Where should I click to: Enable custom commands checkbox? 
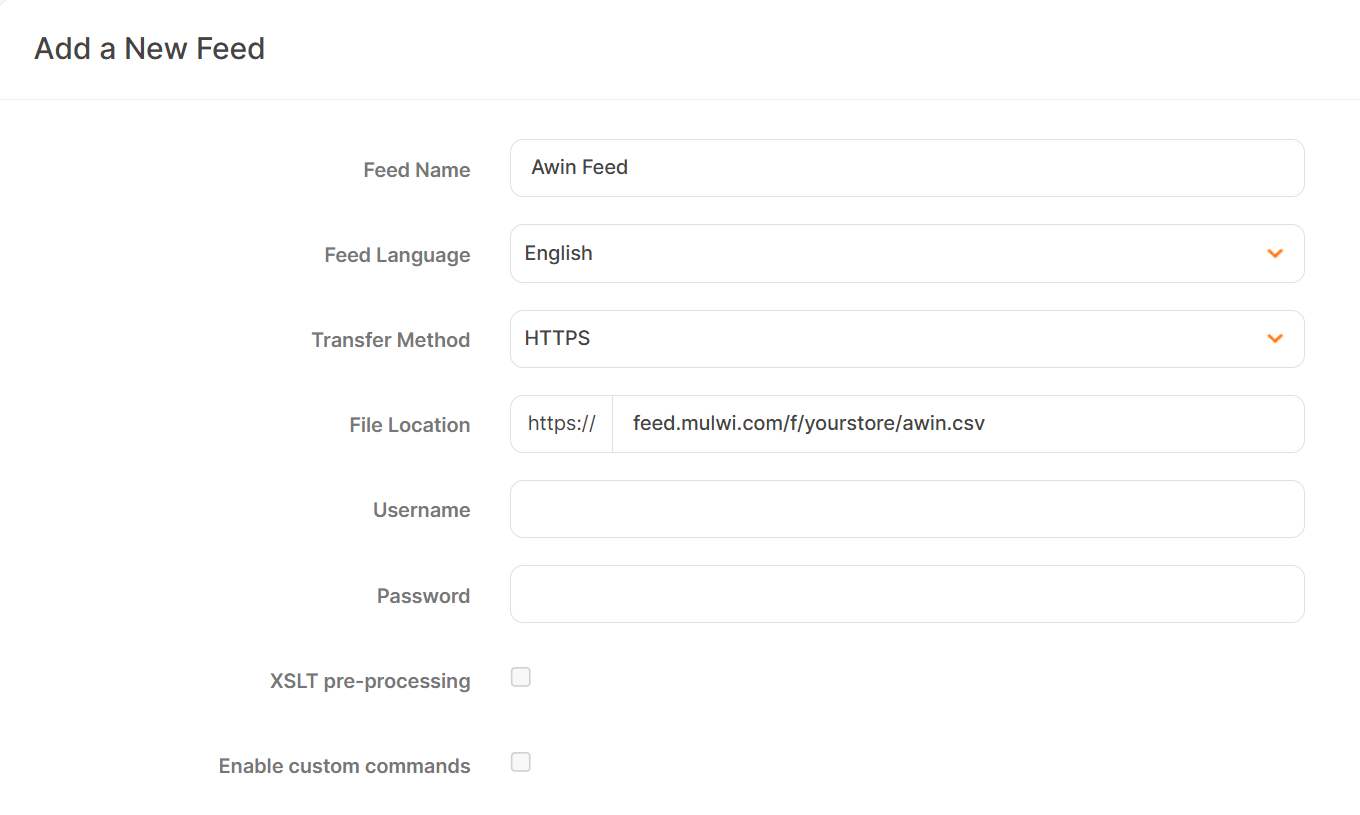pyautogui.click(x=520, y=762)
